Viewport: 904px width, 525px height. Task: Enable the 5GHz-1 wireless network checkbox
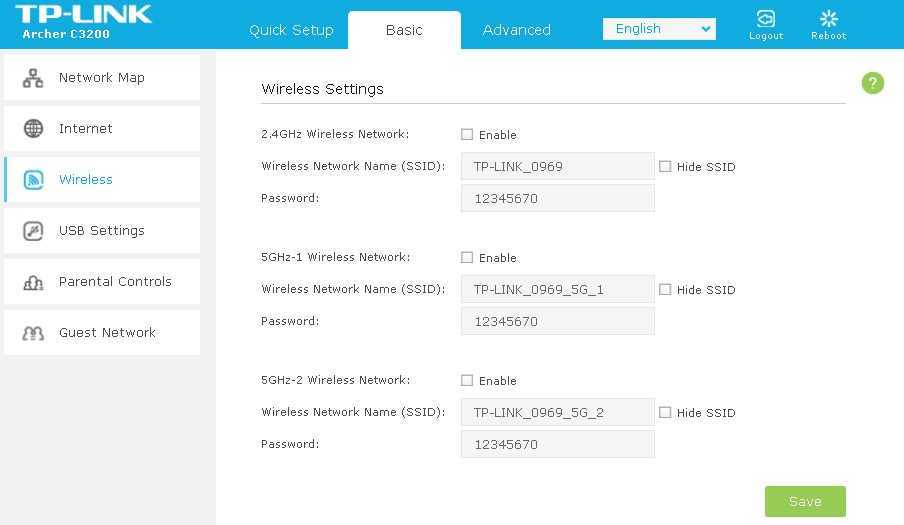click(467, 257)
